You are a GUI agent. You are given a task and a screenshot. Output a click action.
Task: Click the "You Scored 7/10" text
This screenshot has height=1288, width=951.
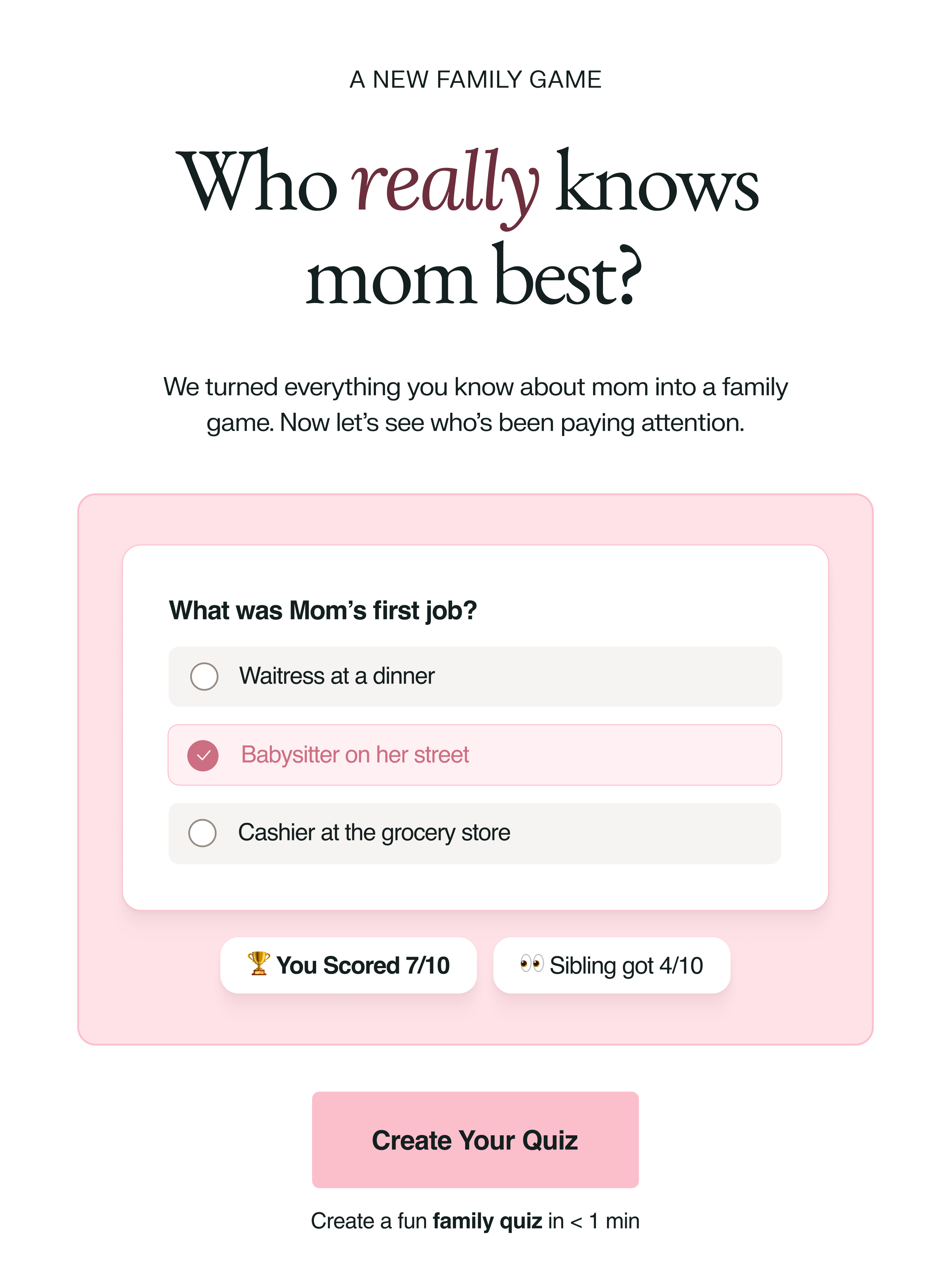point(363,966)
